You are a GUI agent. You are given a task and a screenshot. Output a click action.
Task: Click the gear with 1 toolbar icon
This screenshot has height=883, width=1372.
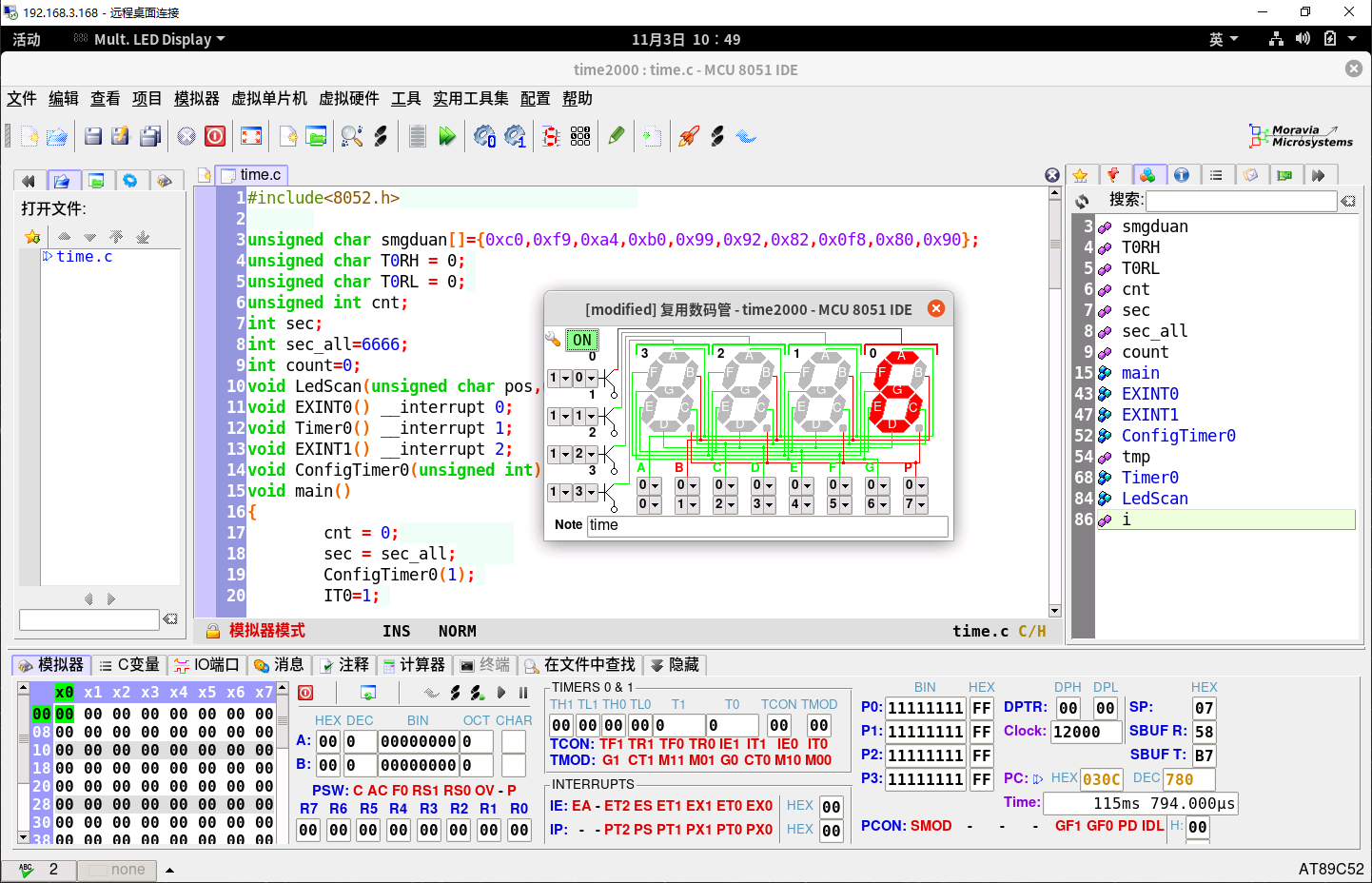click(515, 137)
